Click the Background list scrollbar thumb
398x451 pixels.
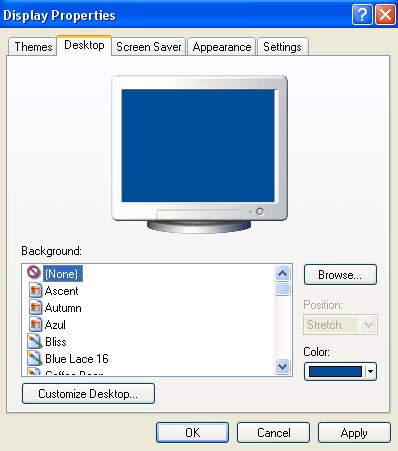click(283, 289)
